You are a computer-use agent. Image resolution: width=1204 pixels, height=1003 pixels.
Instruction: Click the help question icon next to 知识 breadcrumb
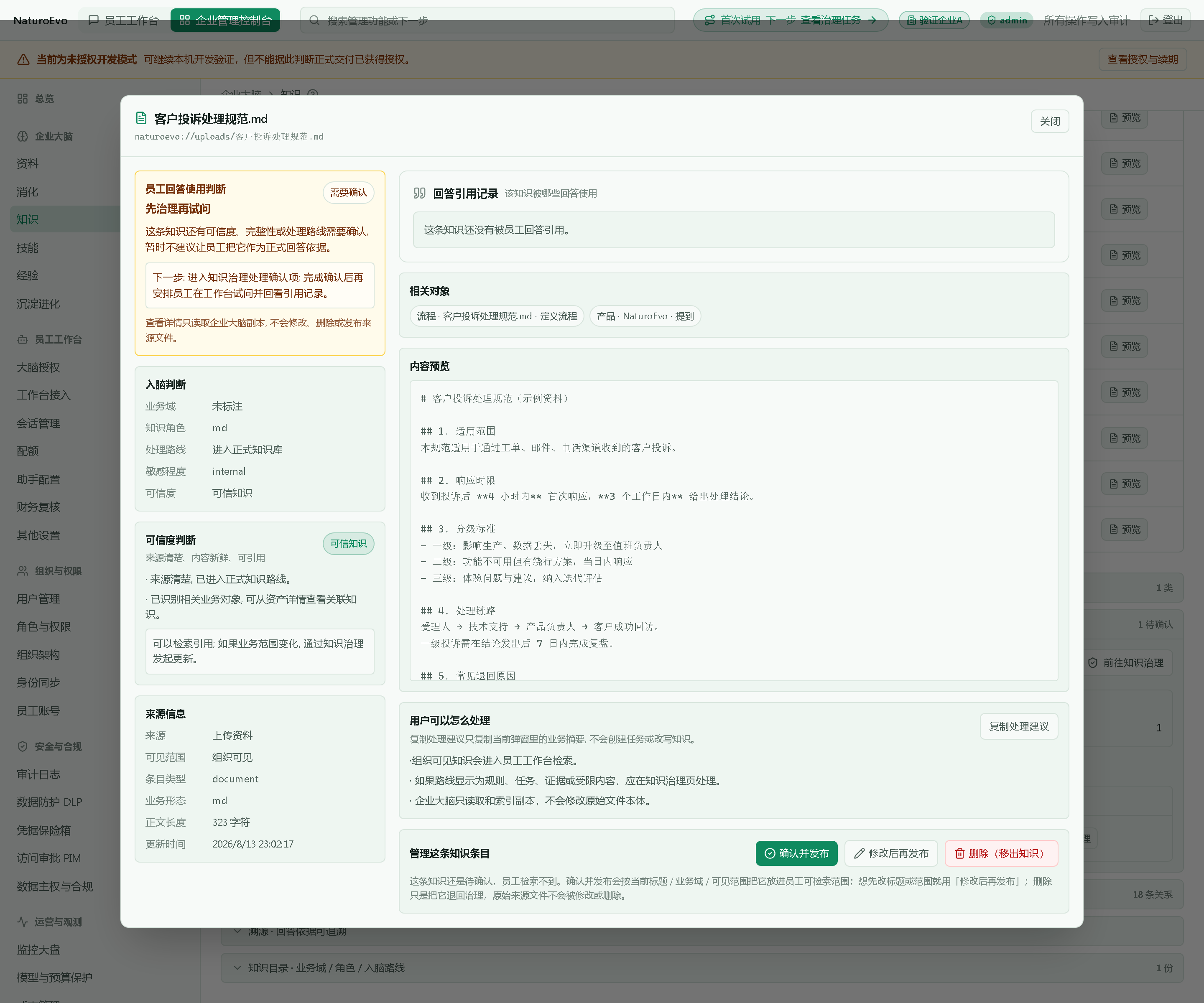(312, 94)
